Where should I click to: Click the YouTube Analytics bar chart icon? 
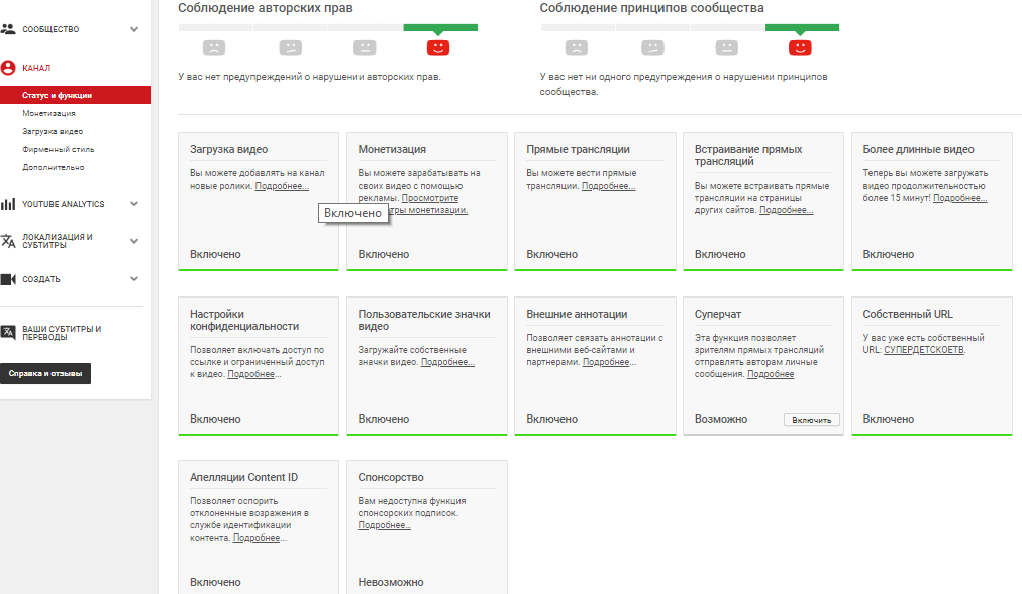(x=8, y=204)
